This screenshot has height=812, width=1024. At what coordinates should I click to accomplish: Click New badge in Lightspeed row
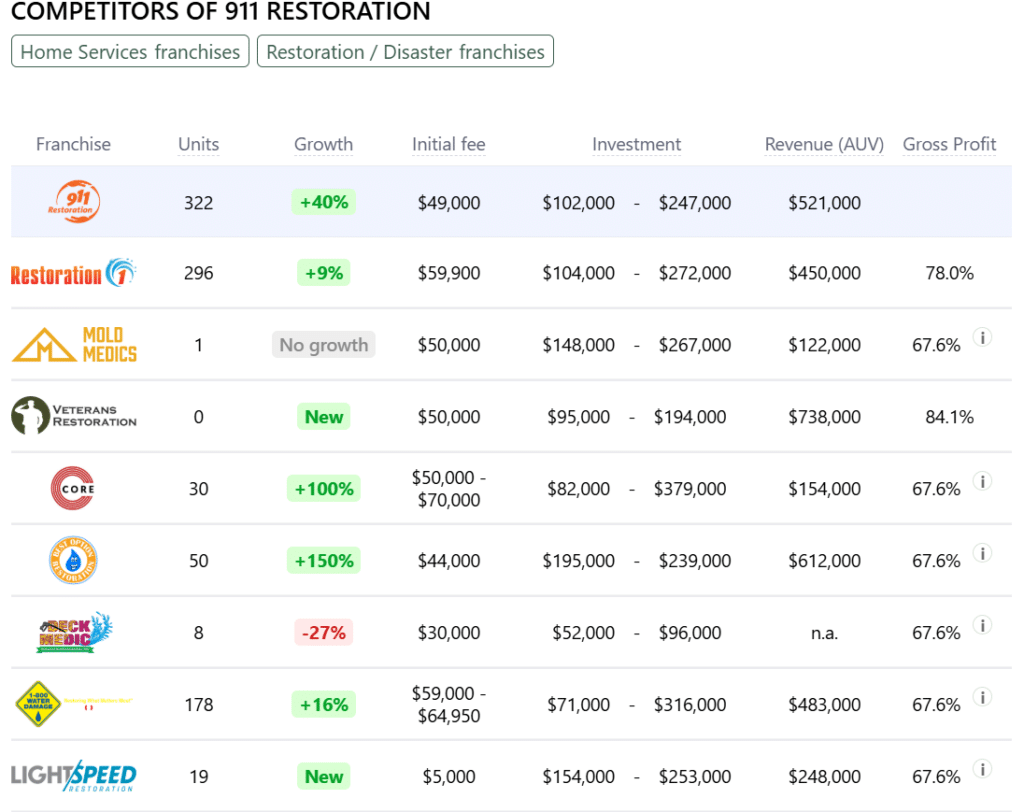pos(323,775)
